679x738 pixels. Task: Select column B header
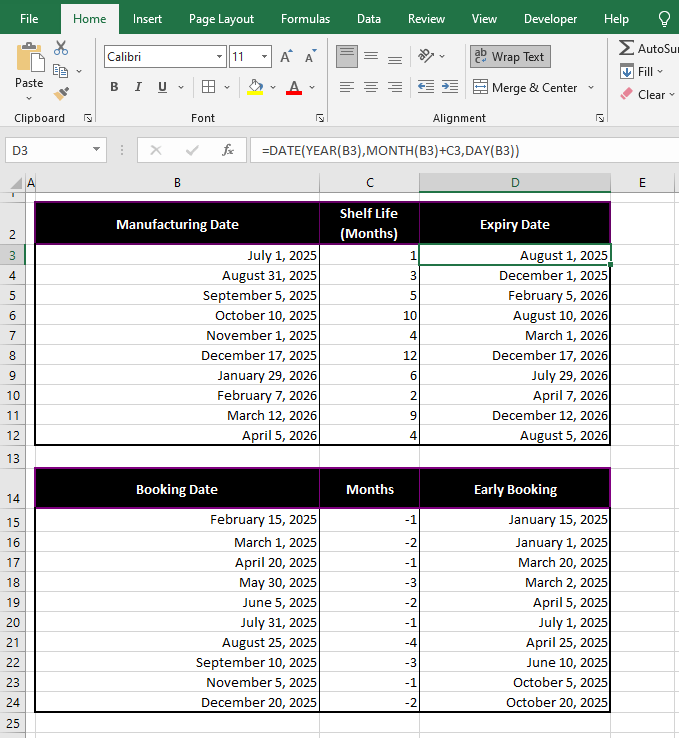click(x=177, y=183)
